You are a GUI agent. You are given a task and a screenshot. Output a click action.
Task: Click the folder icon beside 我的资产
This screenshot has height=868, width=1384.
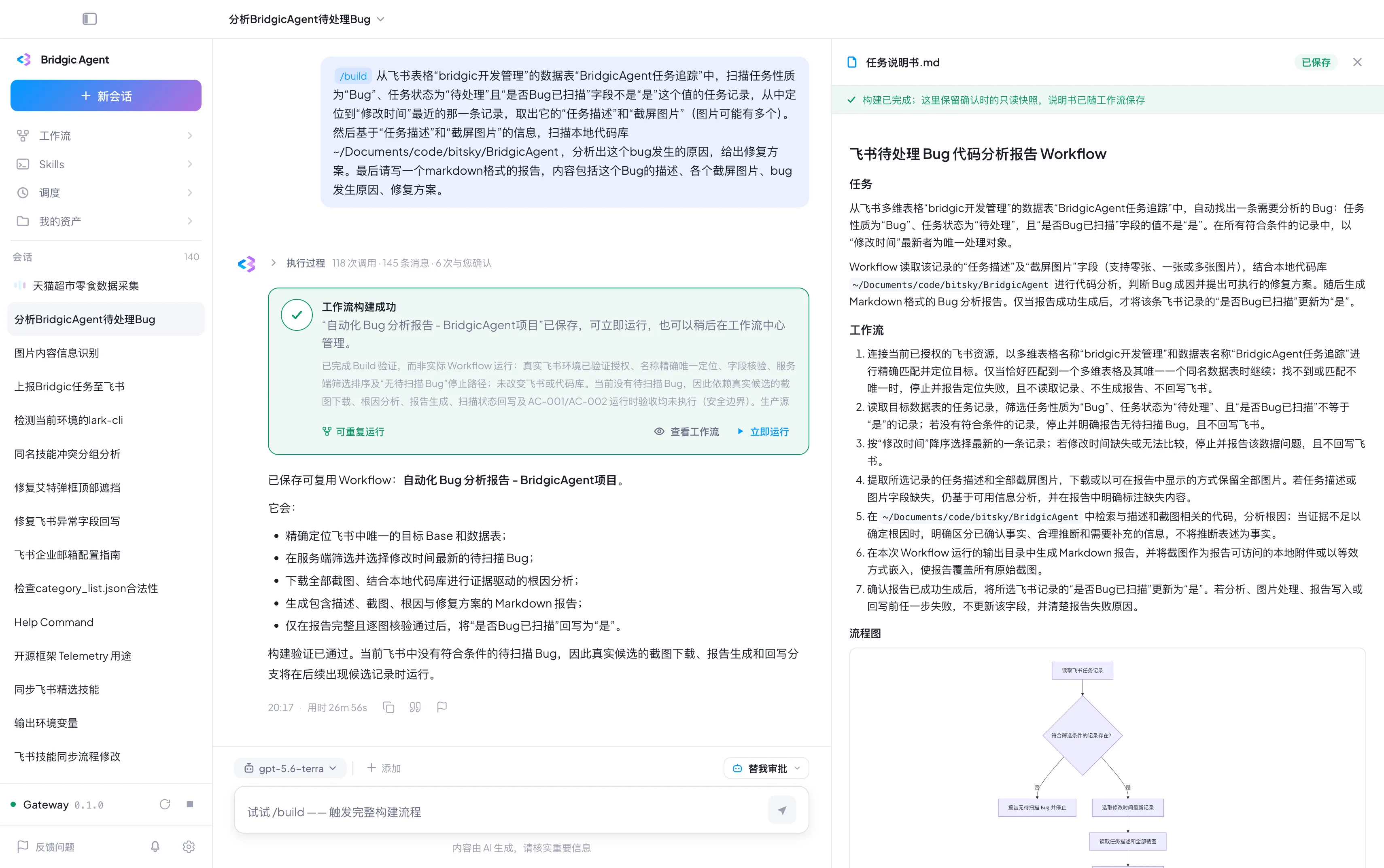22,221
